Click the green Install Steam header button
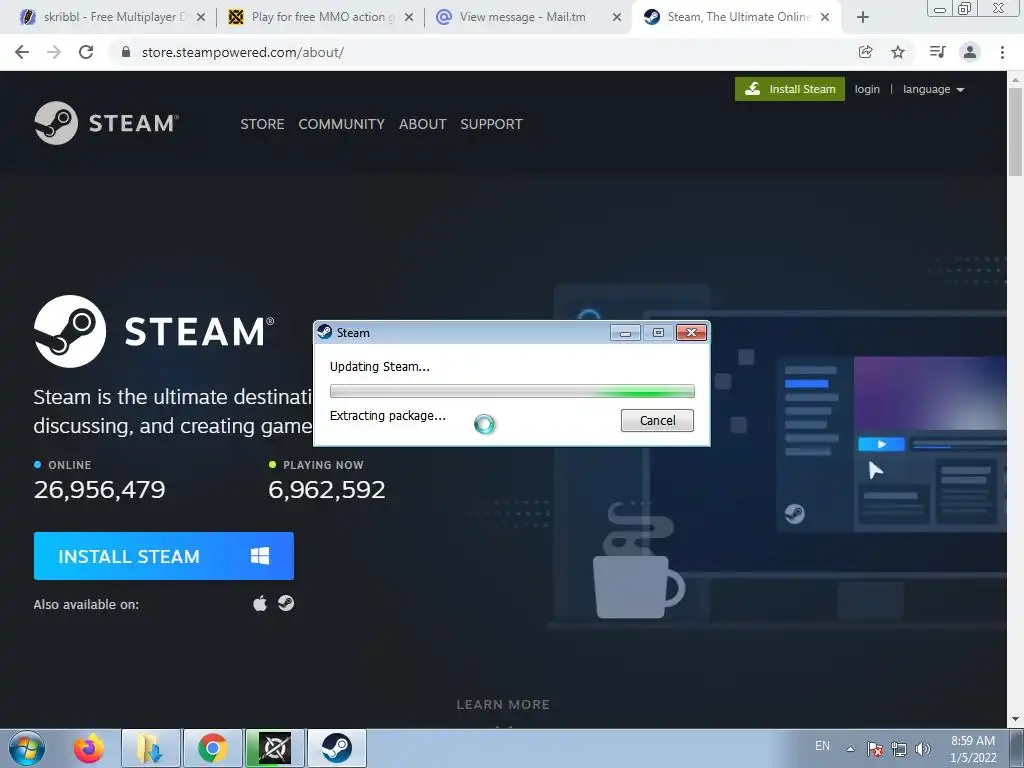 click(x=790, y=89)
